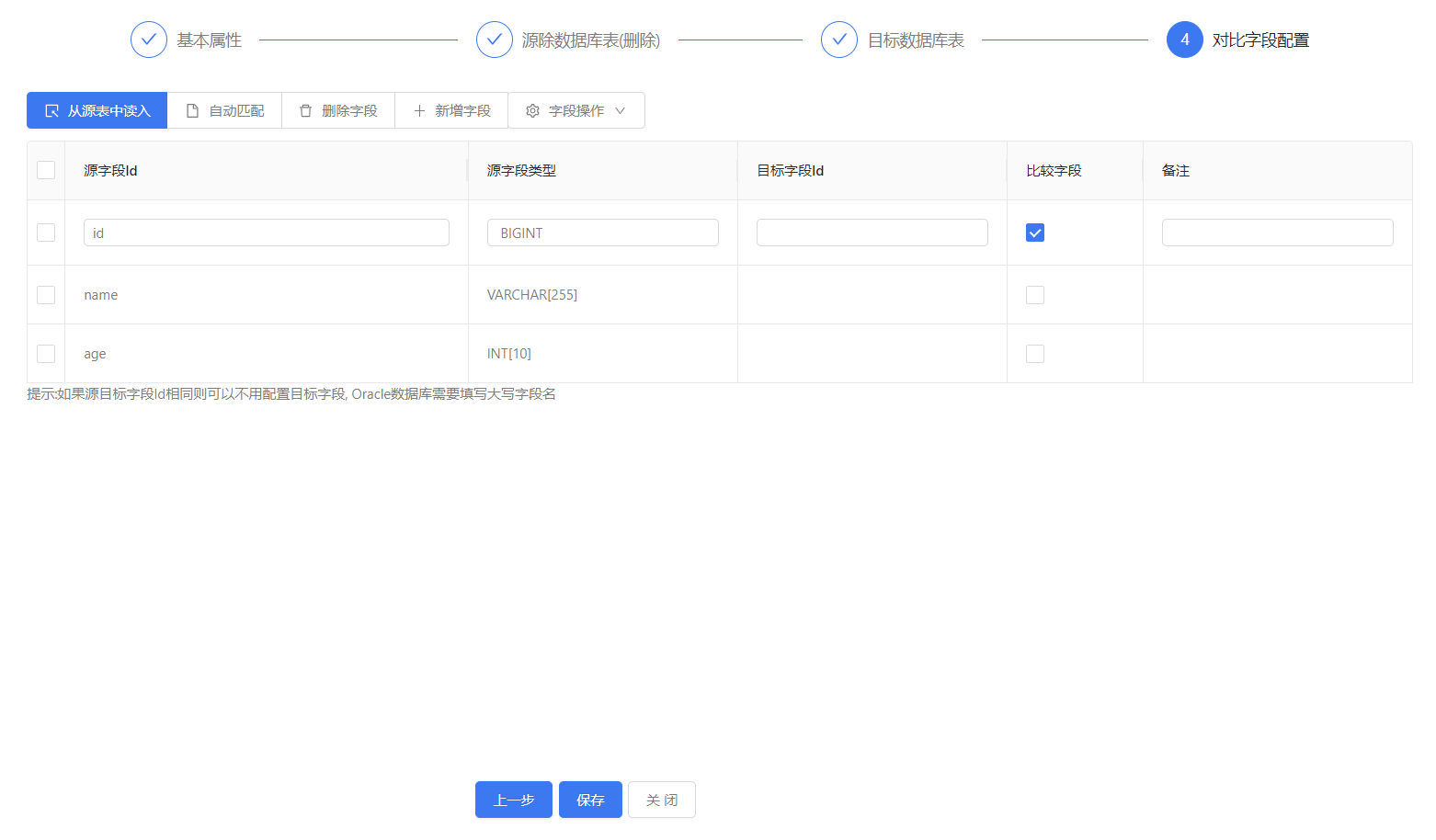Viewport: 1436px width, 840px height.
Task: Click the 上一步 previous step button
Action: pos(513,800)
